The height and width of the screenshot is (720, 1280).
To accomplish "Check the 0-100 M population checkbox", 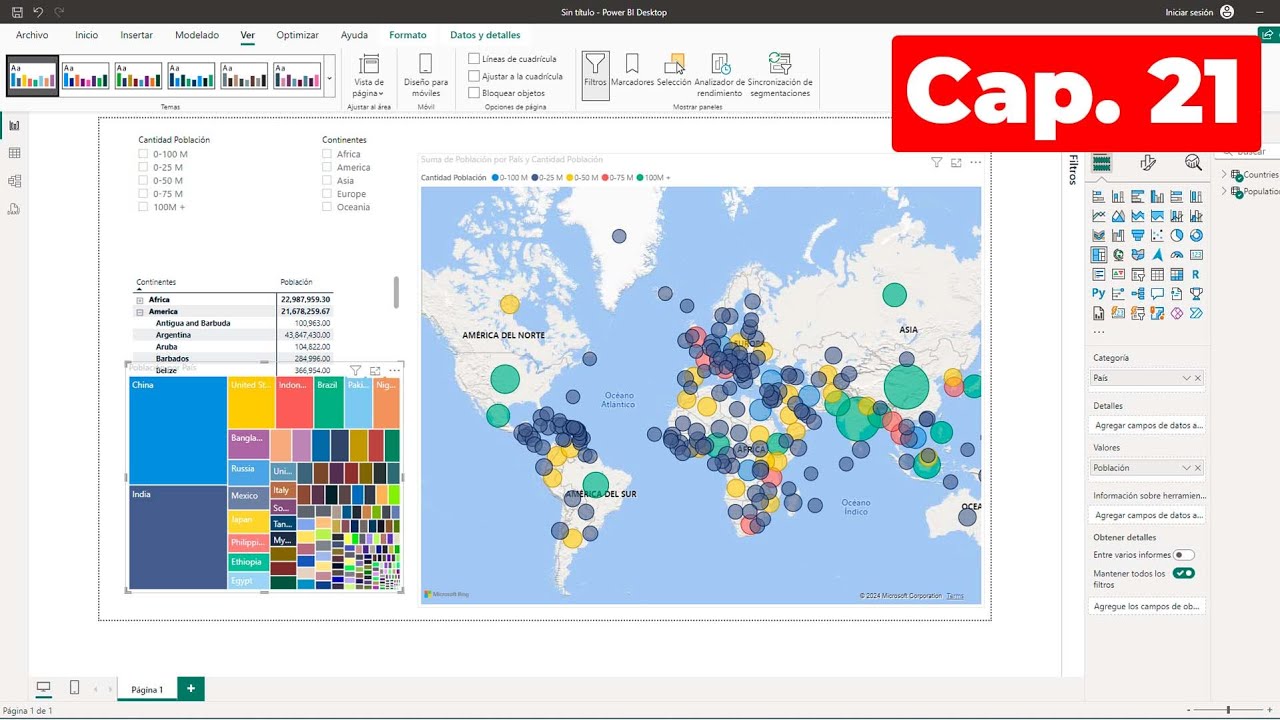I will [x=143, y=154].
